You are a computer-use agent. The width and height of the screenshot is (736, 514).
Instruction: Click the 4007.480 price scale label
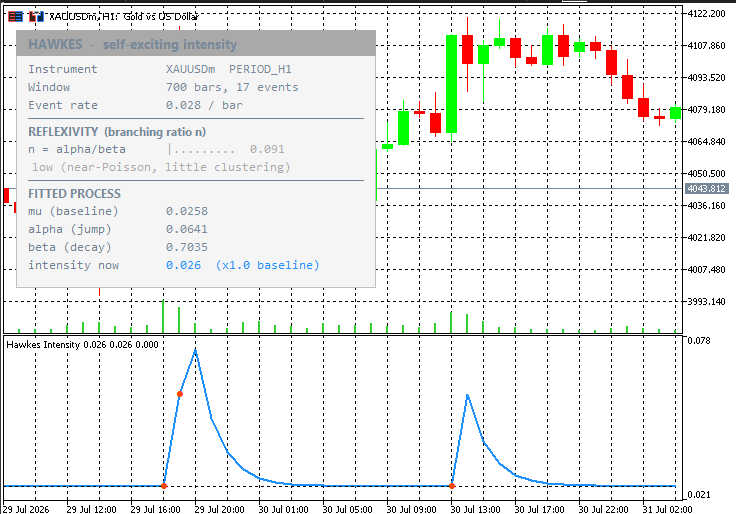click(706, 269)
